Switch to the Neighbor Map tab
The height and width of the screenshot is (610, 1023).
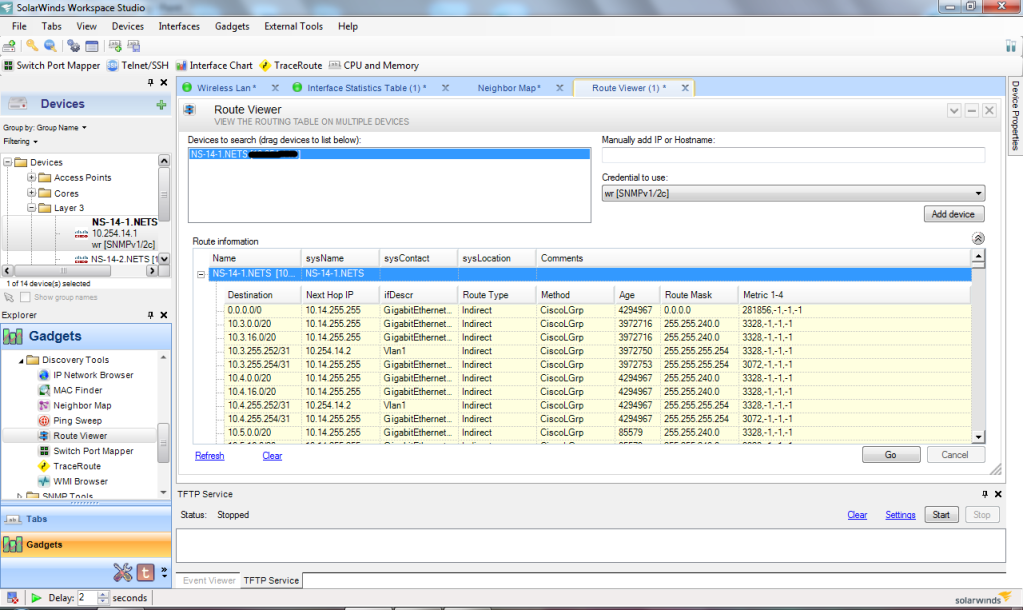click(x=509, y=88)
